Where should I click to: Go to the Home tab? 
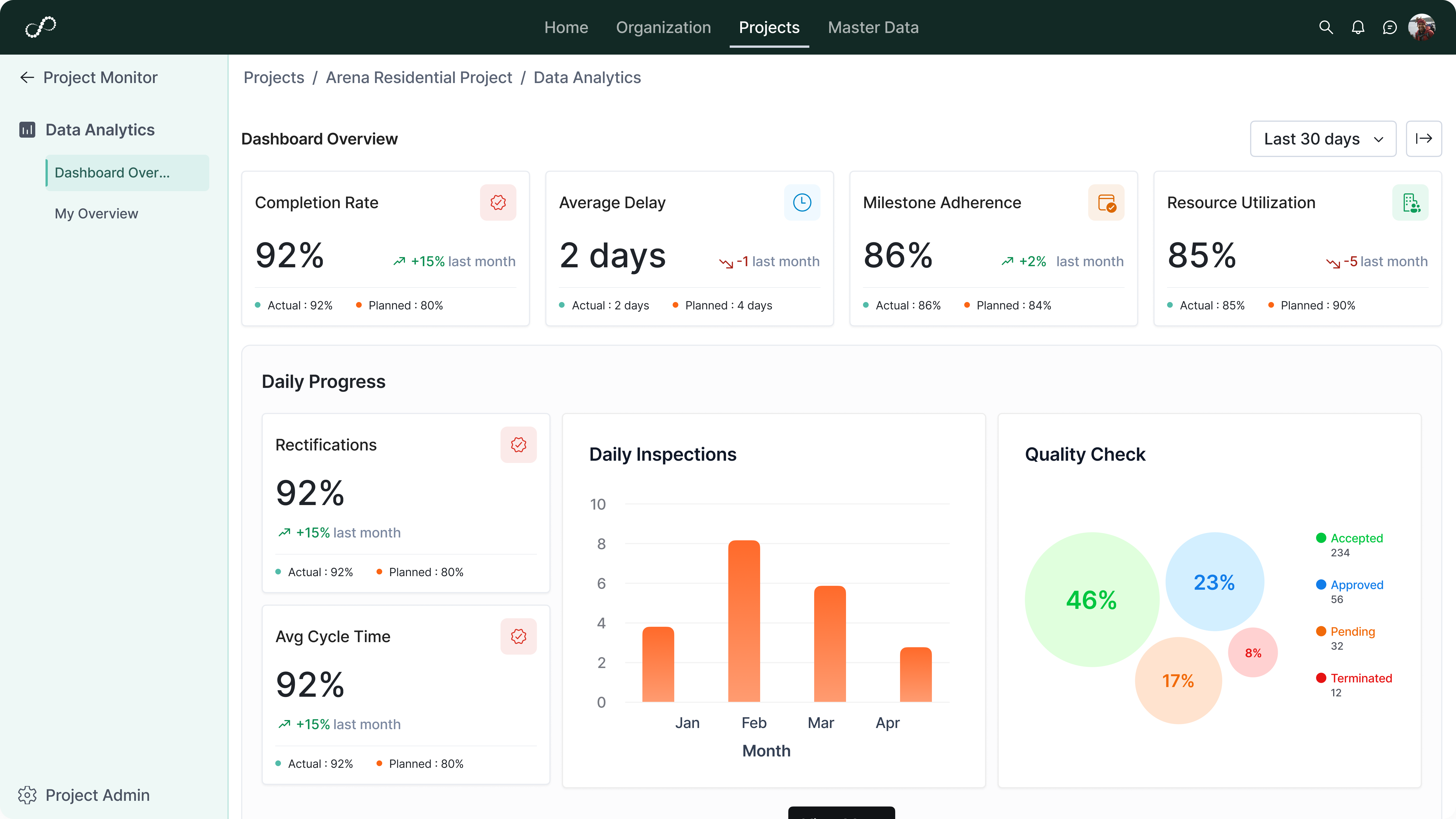[566, 27]
